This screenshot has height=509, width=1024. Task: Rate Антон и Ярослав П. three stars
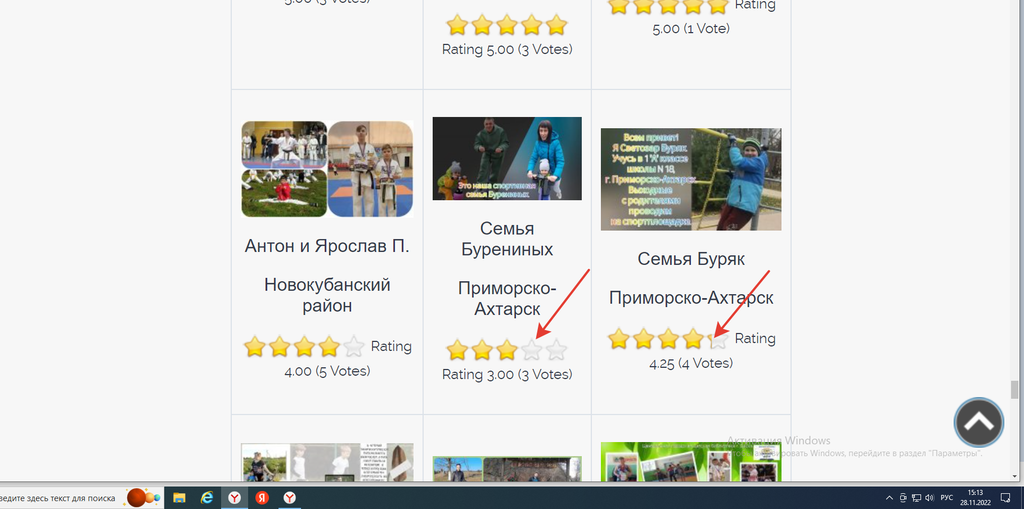(304, 346)
